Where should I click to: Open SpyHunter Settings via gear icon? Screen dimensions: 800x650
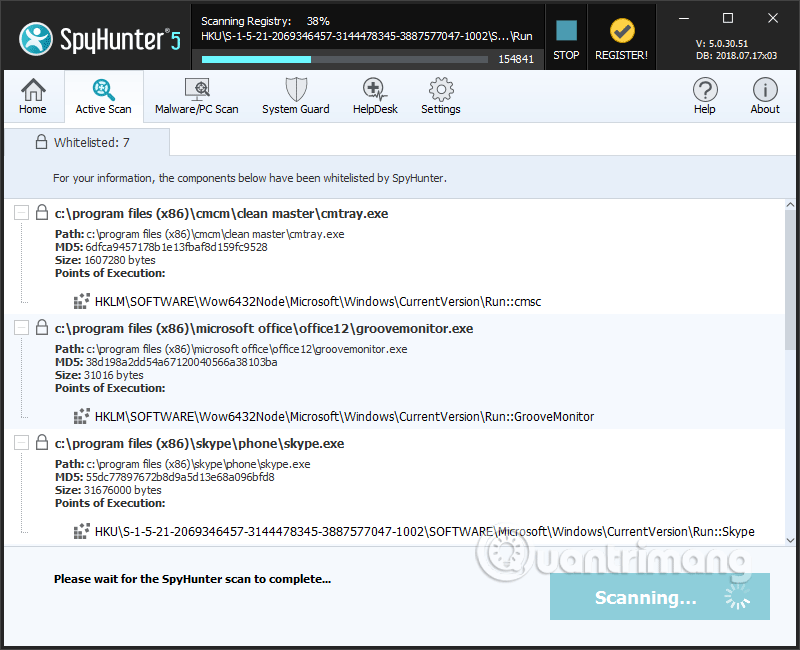pos(440,88)
